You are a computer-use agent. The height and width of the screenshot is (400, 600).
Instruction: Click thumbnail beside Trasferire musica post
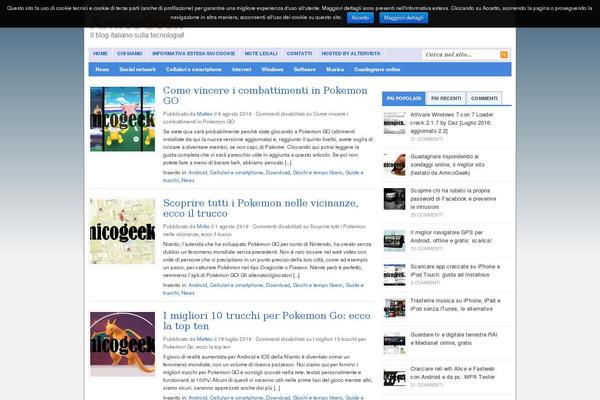[395, 309]
